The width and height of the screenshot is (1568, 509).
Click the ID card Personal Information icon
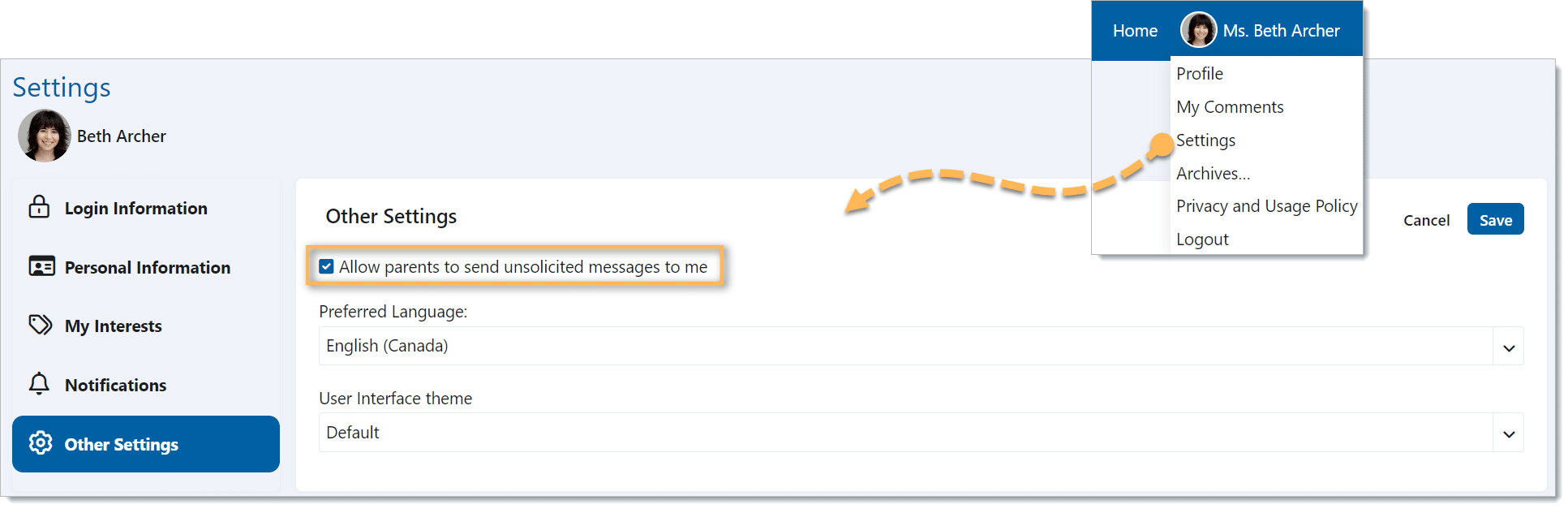(x=41, y=266)
